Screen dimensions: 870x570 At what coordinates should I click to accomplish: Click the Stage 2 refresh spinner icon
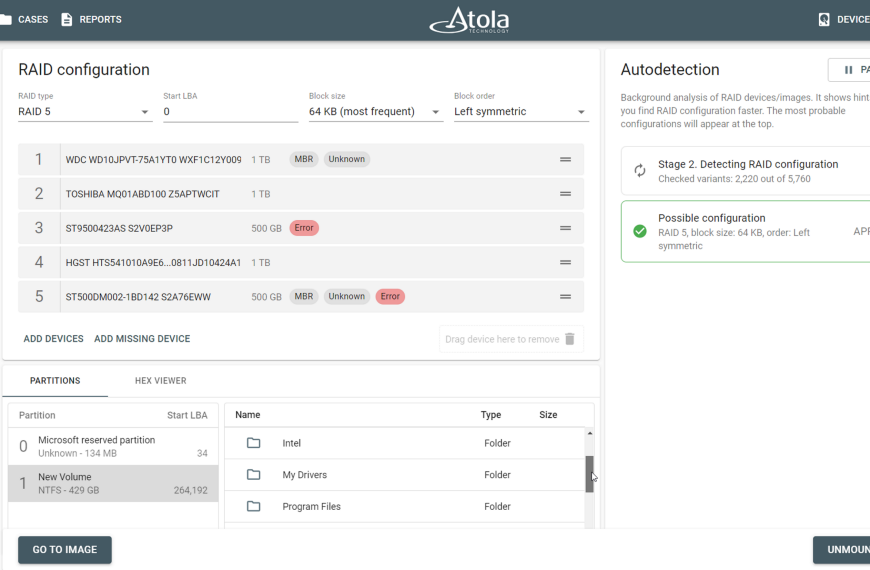coord(640,170)
